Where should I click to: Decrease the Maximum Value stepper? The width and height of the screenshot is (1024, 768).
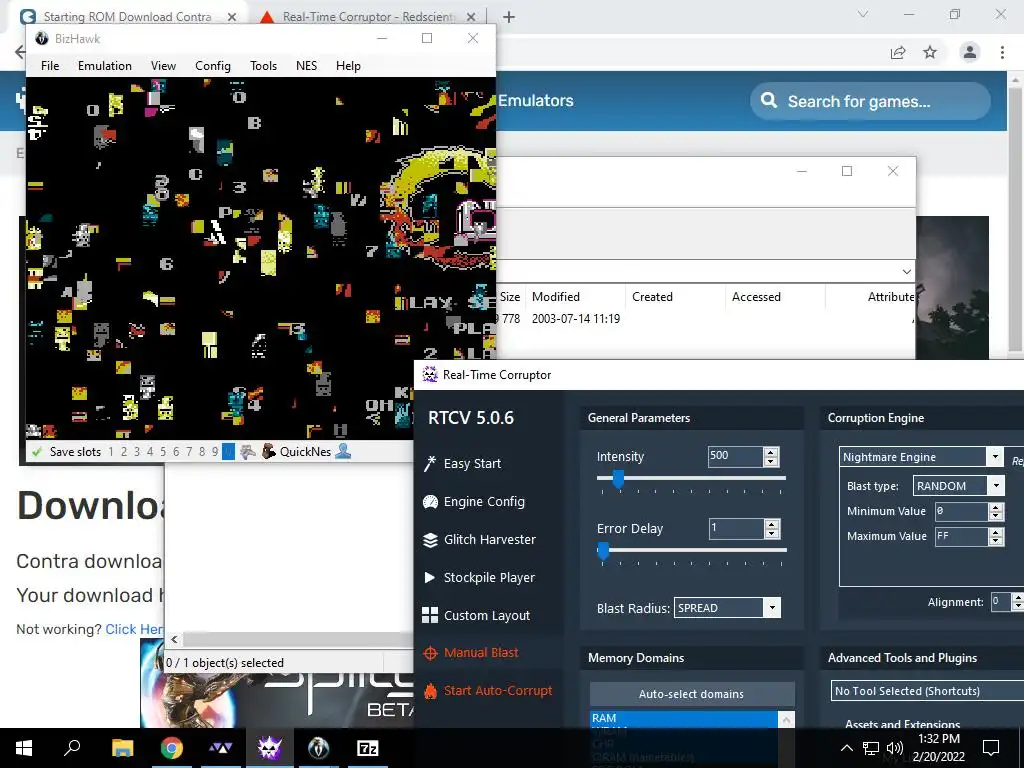point(995,540)
